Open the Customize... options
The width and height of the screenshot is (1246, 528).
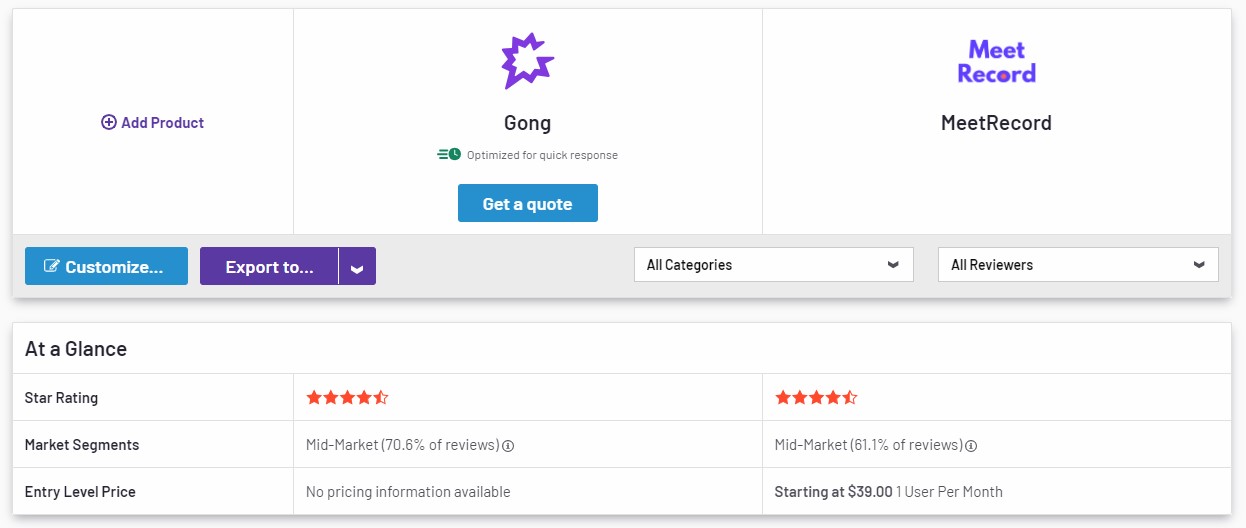pyautogui.click(x=106, y=266)
